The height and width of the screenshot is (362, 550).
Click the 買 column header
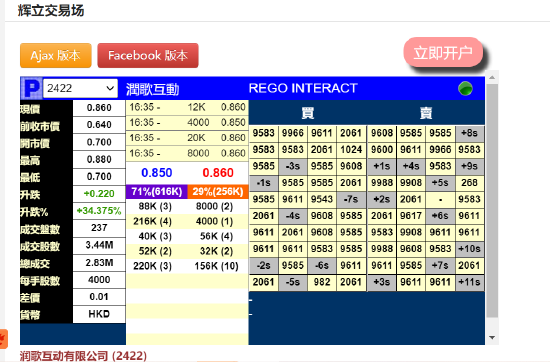(308, 113)
